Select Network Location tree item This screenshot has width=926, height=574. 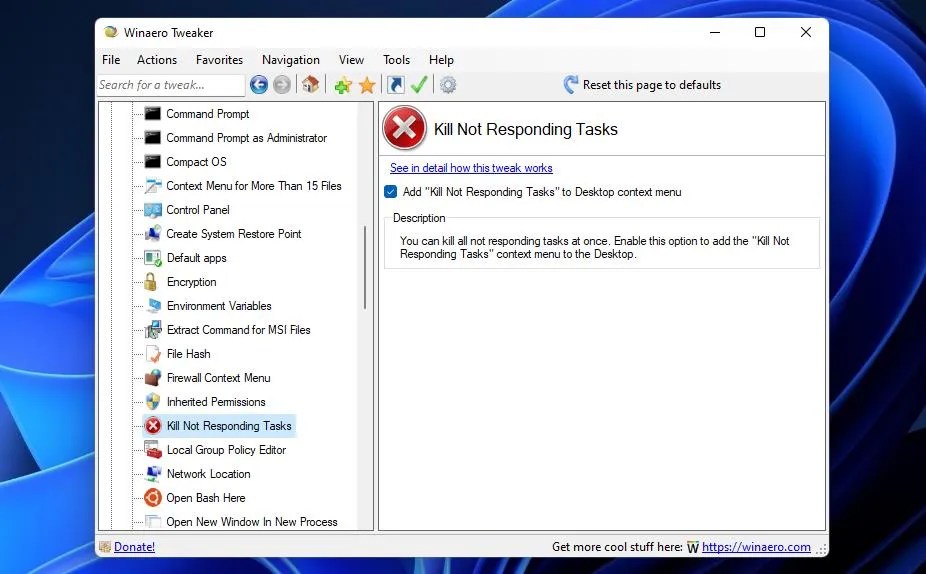tap(208, 474)
